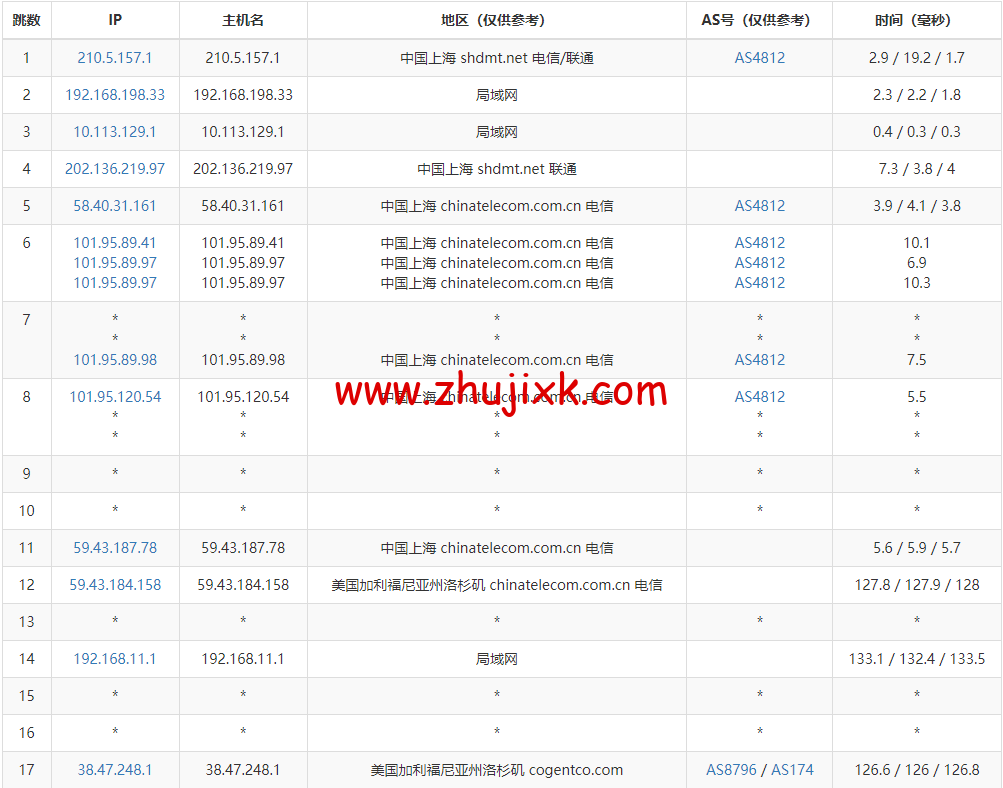1003x788 pixels.
Task: Open IP column link 101.95.89.41
Action: coord(115,243)
